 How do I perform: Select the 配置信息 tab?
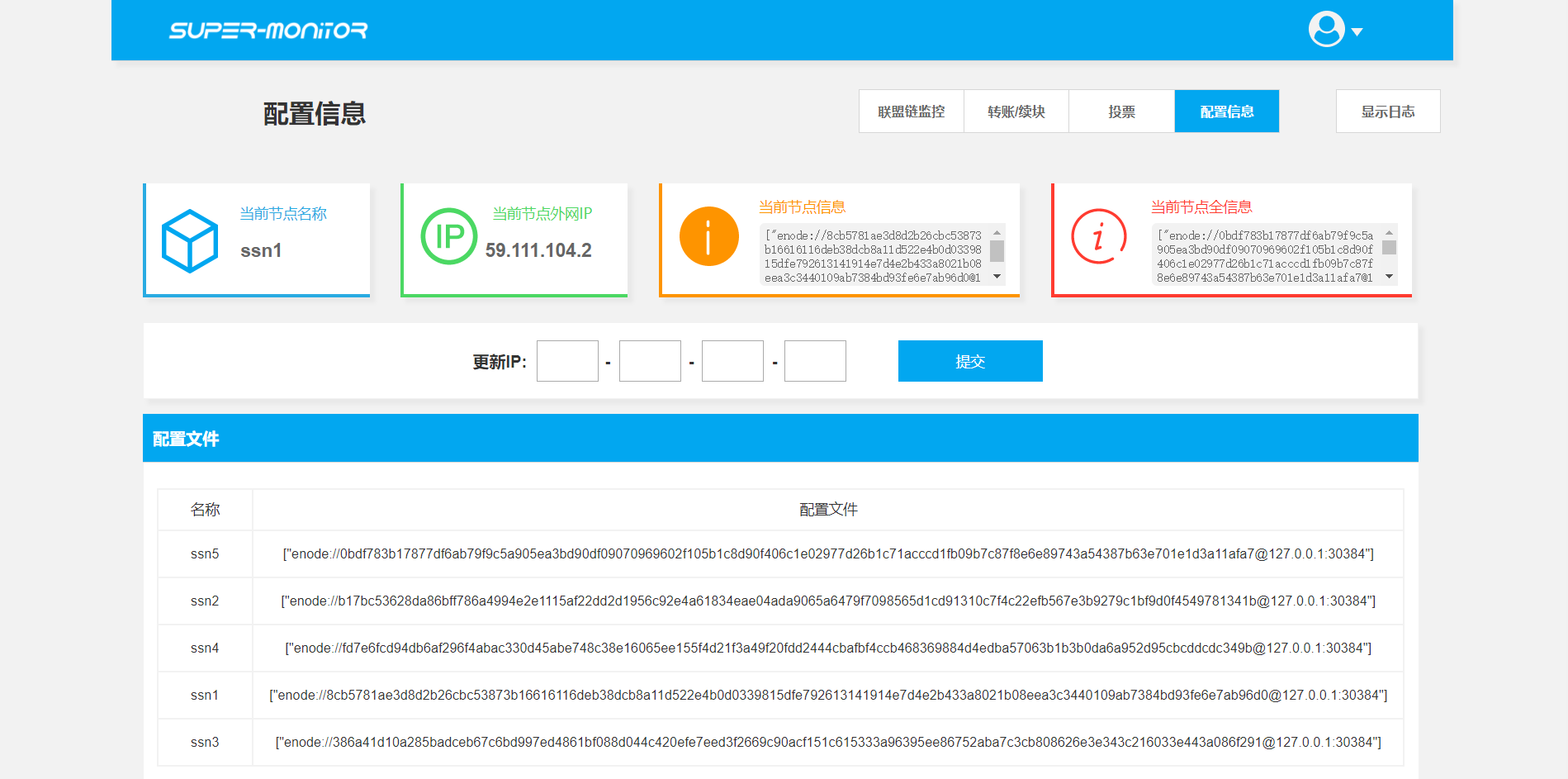(x=1226, y=112)
